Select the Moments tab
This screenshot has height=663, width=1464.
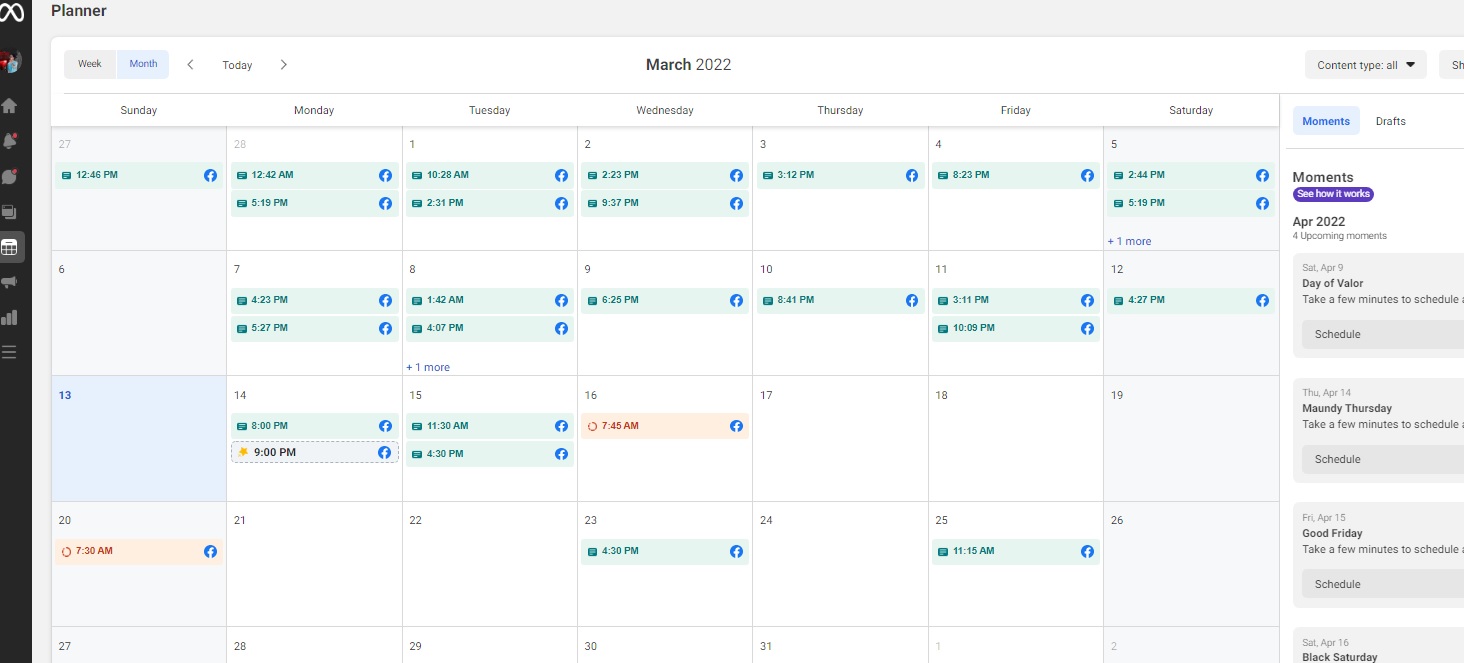point(1326,121)
